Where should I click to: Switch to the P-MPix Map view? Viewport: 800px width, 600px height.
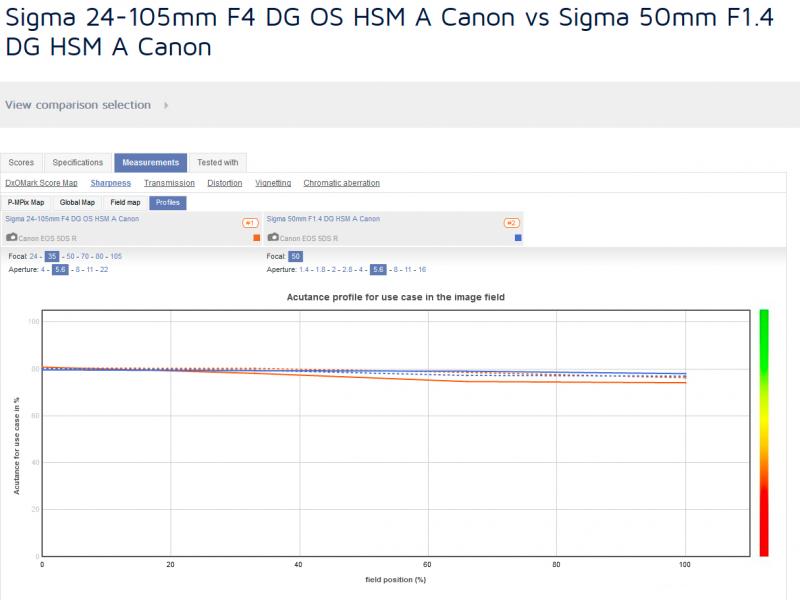click(26, 203)
